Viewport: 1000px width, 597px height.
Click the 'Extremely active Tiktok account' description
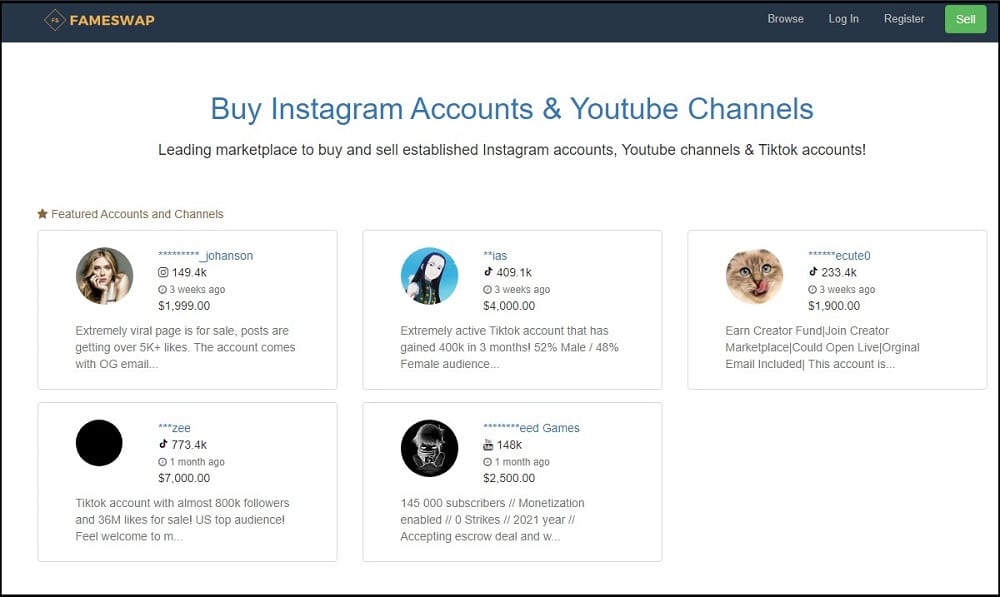[510, 348]
